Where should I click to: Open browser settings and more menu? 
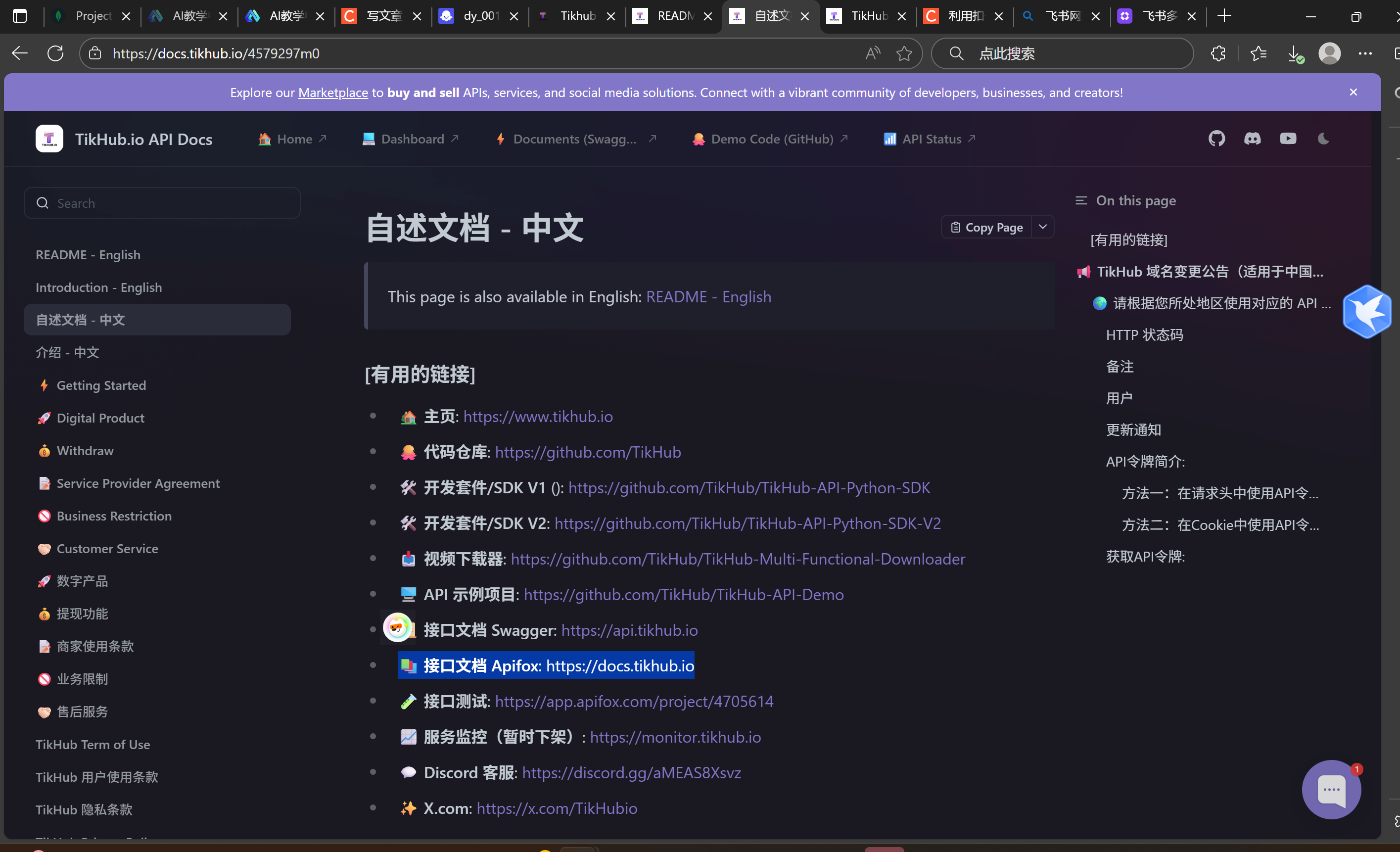pos(1365,53)
